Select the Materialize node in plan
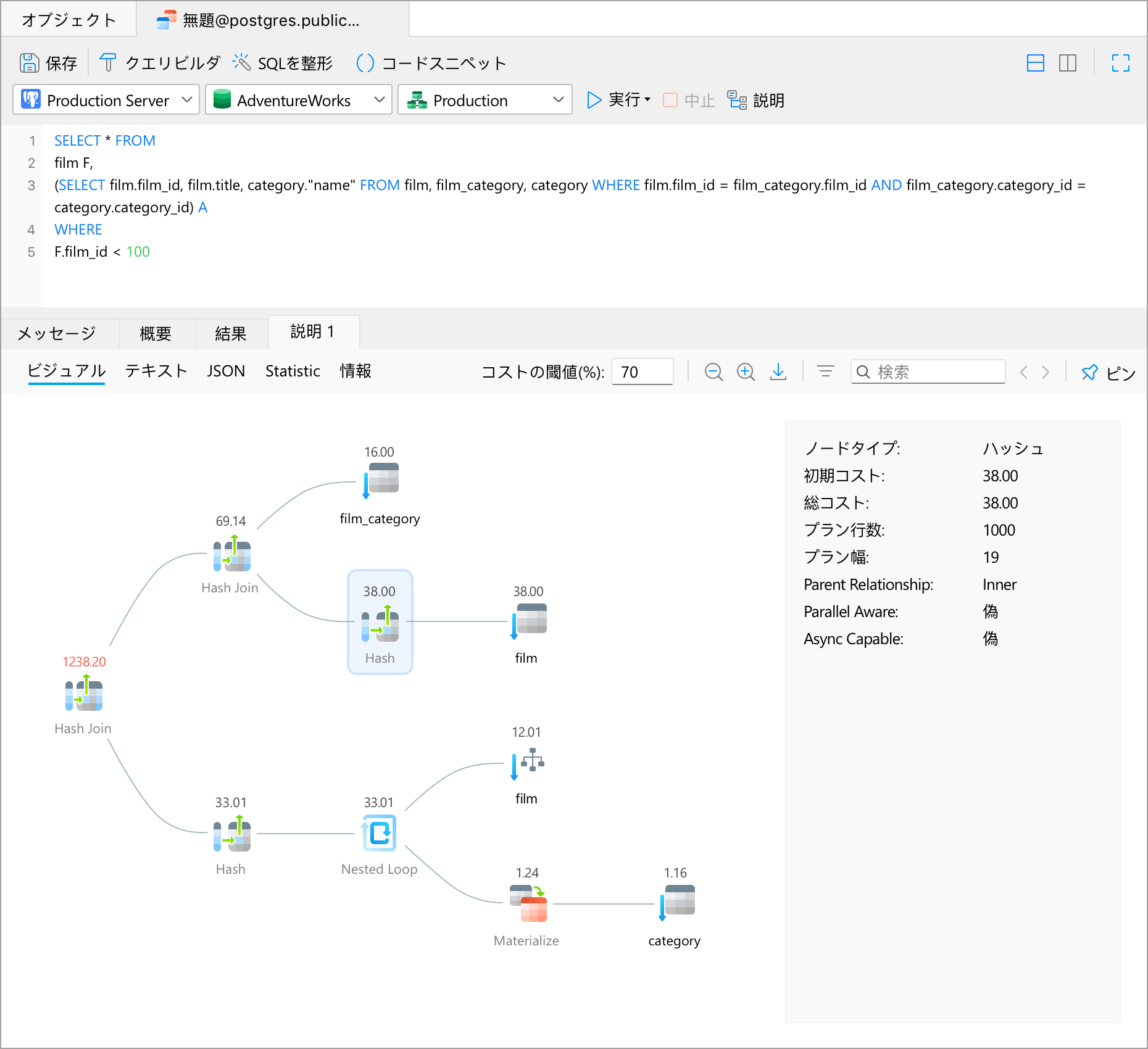The width and height of the screenshot is (1148, 1049). coord(528,903)
